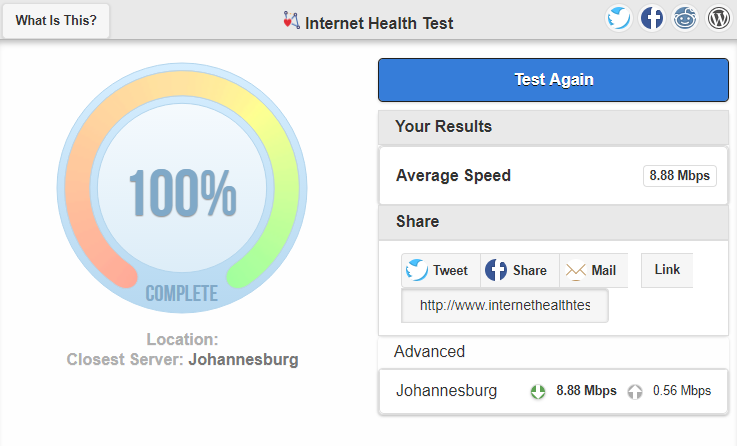Start the test with Test Again
This screenshot has height=446, width=737.
pos(554,80)
